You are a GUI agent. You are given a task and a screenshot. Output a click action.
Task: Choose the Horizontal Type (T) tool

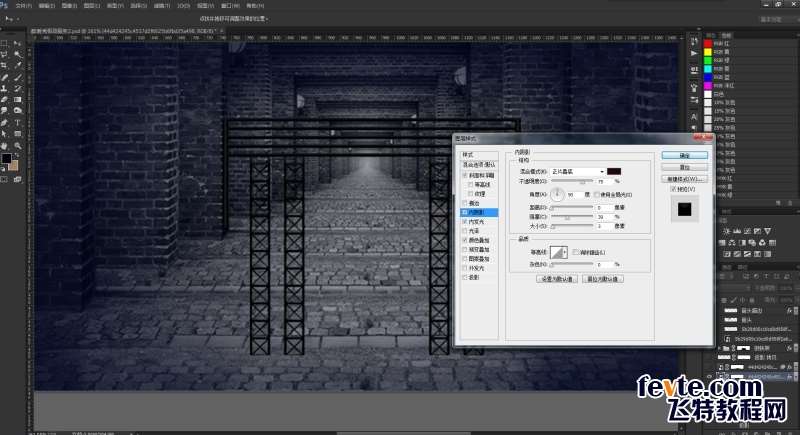pos(17,122)
